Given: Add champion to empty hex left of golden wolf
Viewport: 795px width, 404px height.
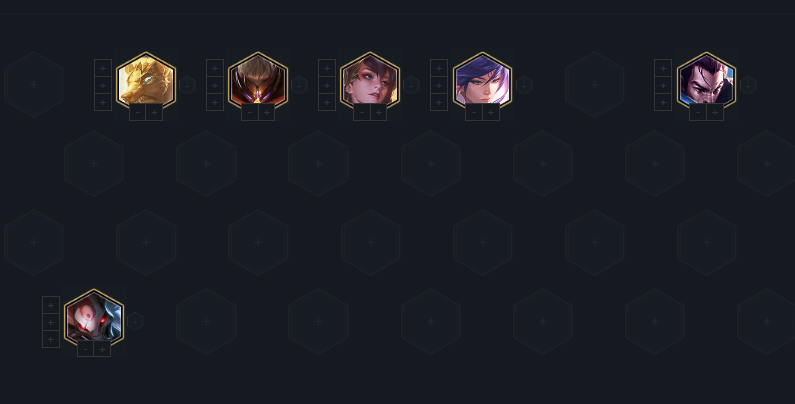Looking at the screenshot, I should [34, 85].
